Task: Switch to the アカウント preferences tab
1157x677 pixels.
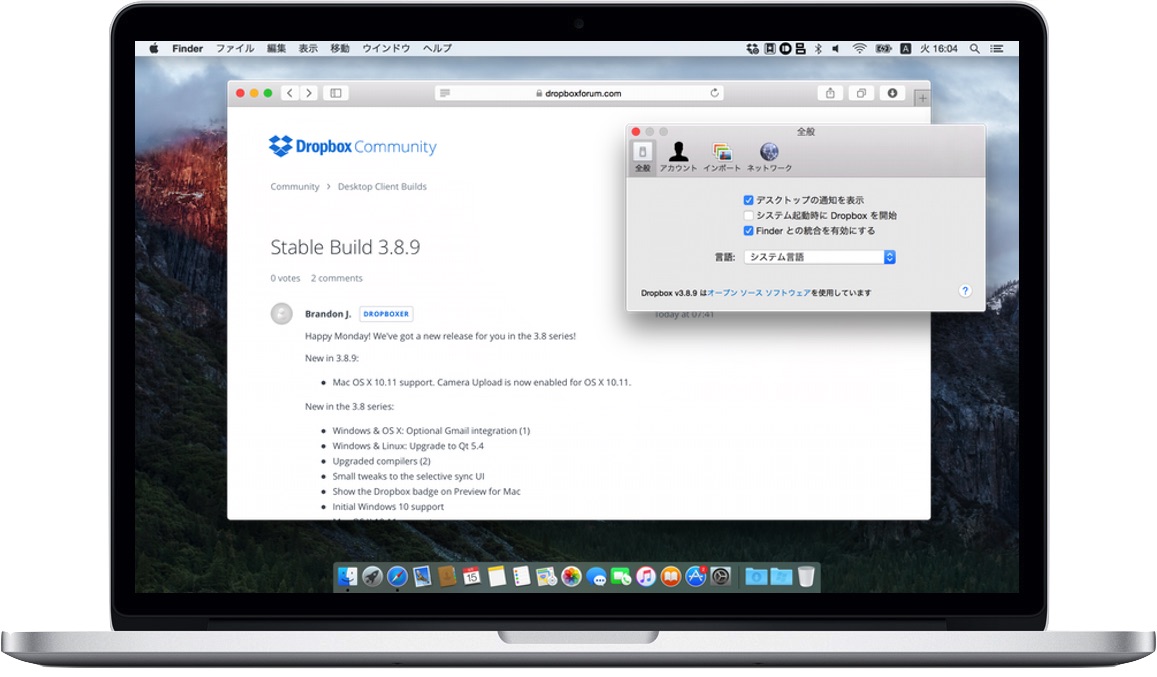Action: [x=678, y=157]
